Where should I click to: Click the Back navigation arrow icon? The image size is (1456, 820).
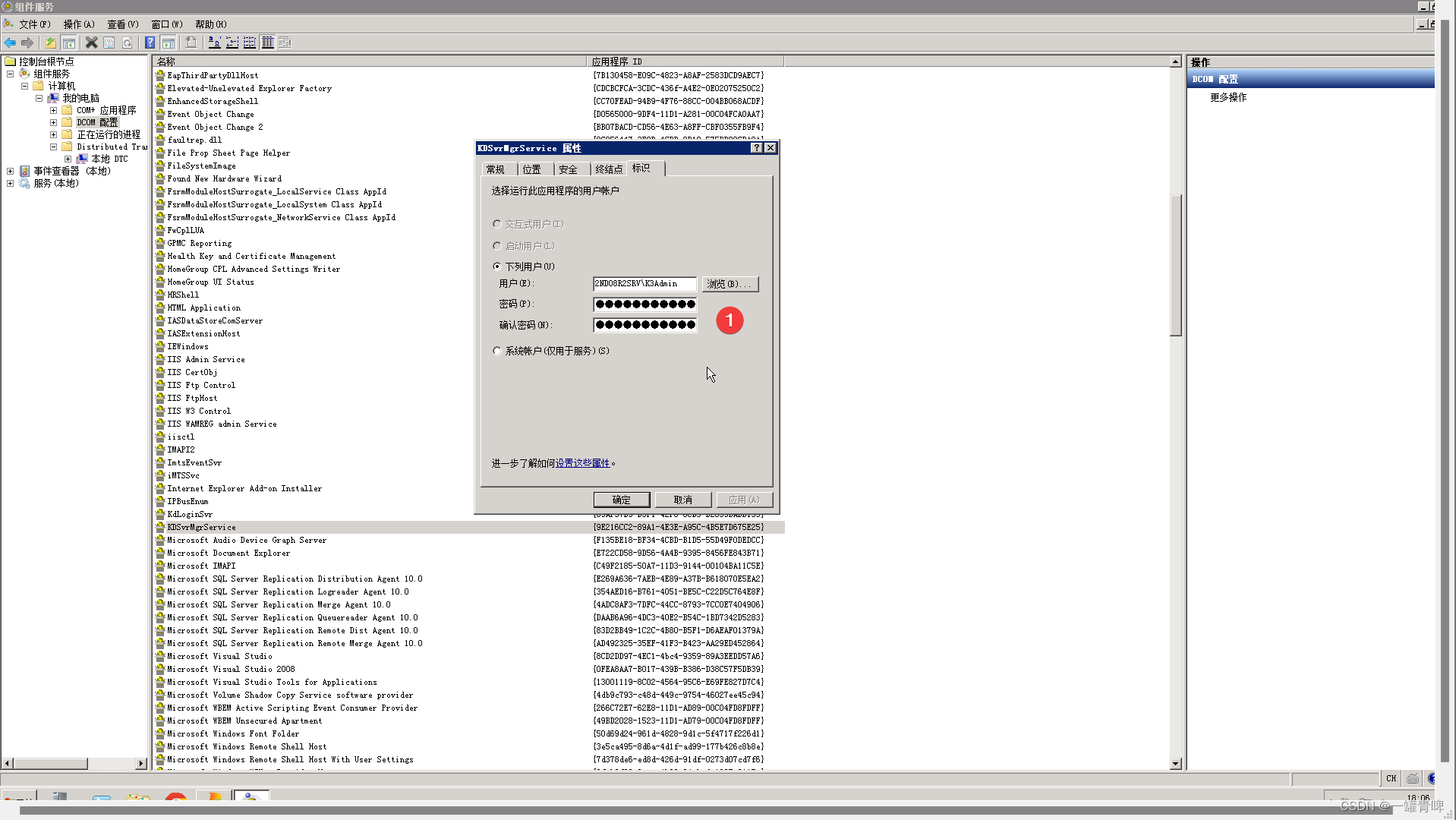pyautogui.click(x=10, y=43)
